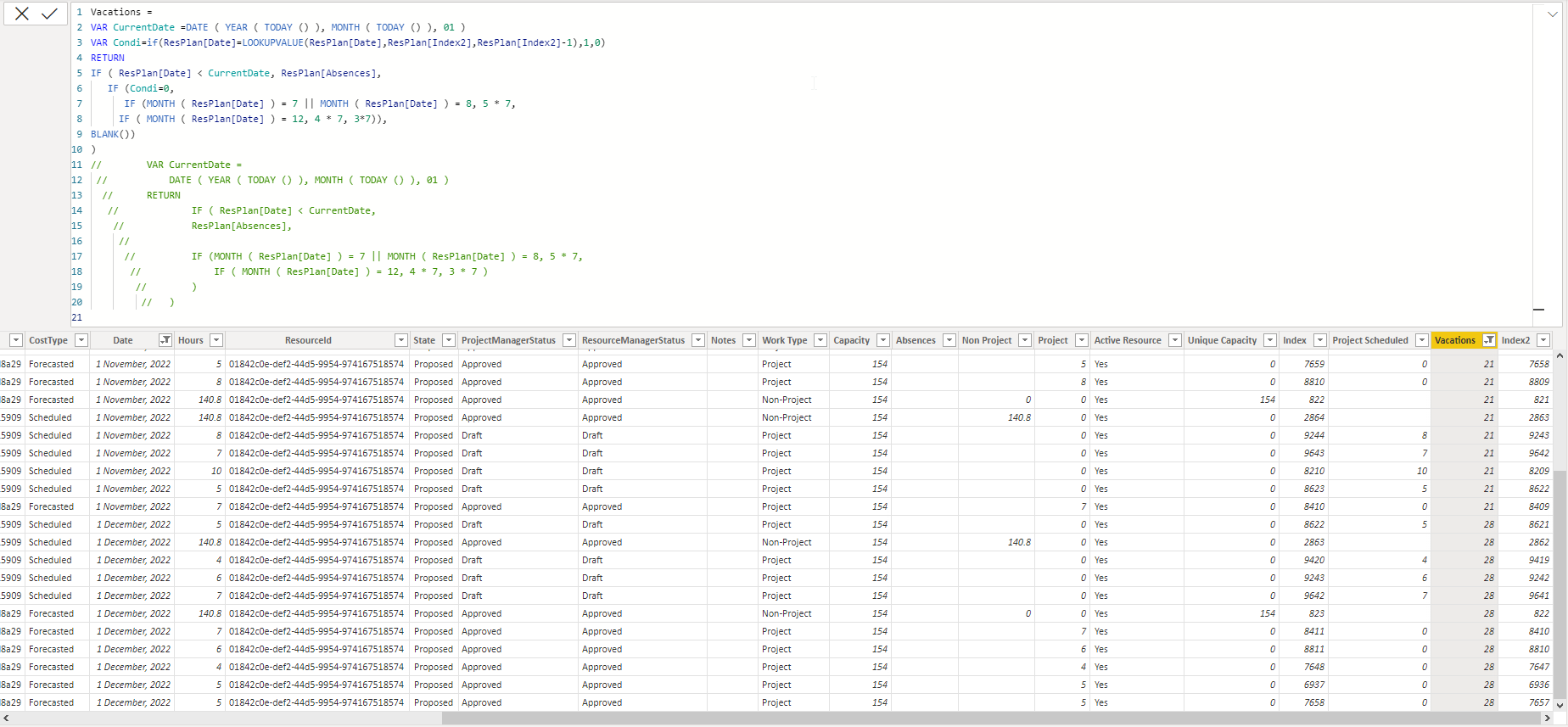The image size is (1568, 727).
Task: Collapse the formula bar using the chevron
Action: [x=1552, y=14]
